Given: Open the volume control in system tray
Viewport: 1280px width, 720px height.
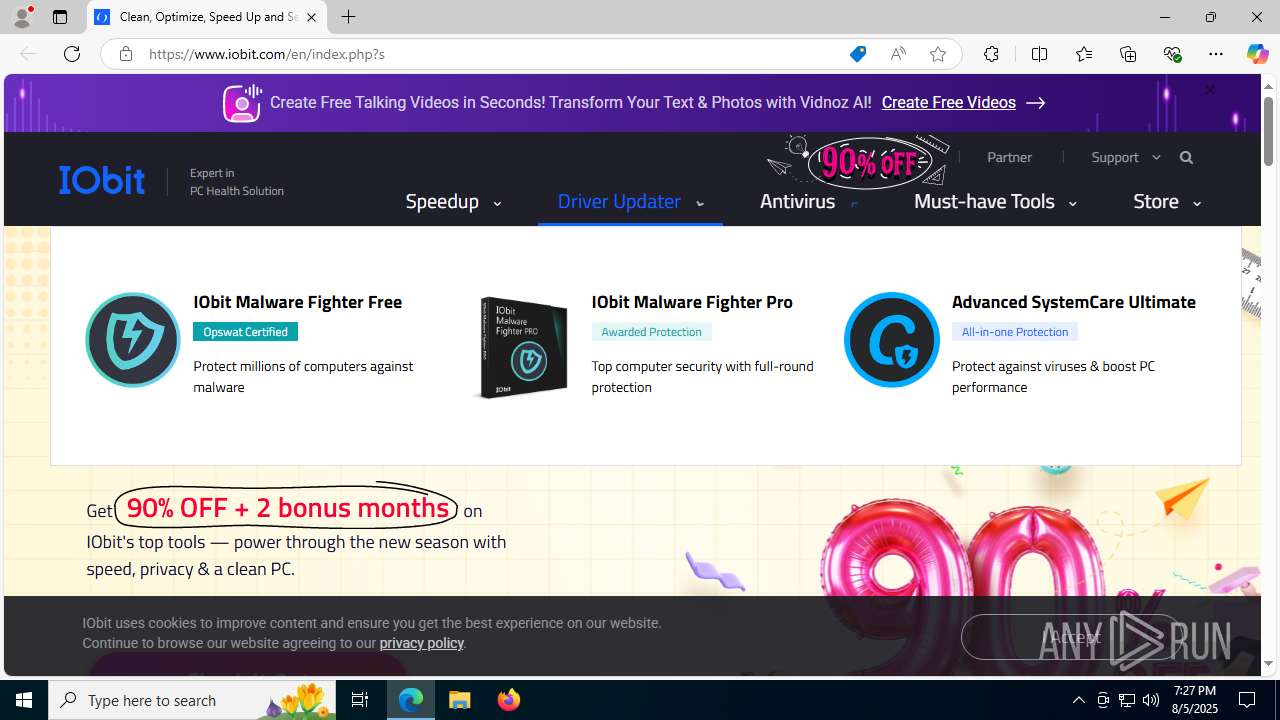Looking at the screenshot, I should (x=1151, y=700).
